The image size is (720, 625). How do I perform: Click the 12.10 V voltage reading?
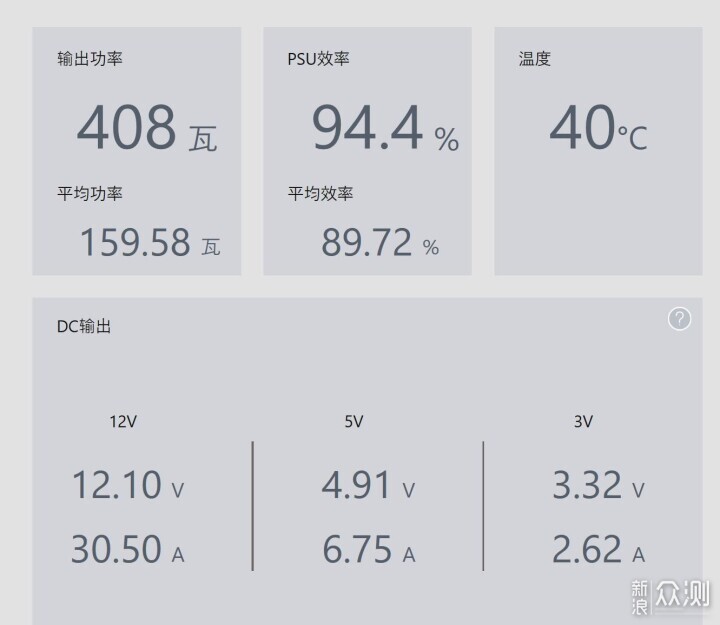point(128,485)
